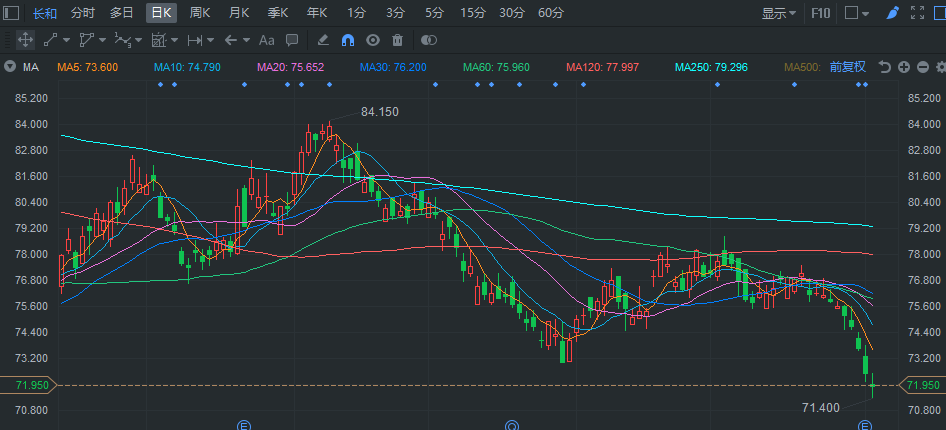This screenshot has height=430, width=946.
Task: Delete all drawings with trash icon
Action: [397, 40]
